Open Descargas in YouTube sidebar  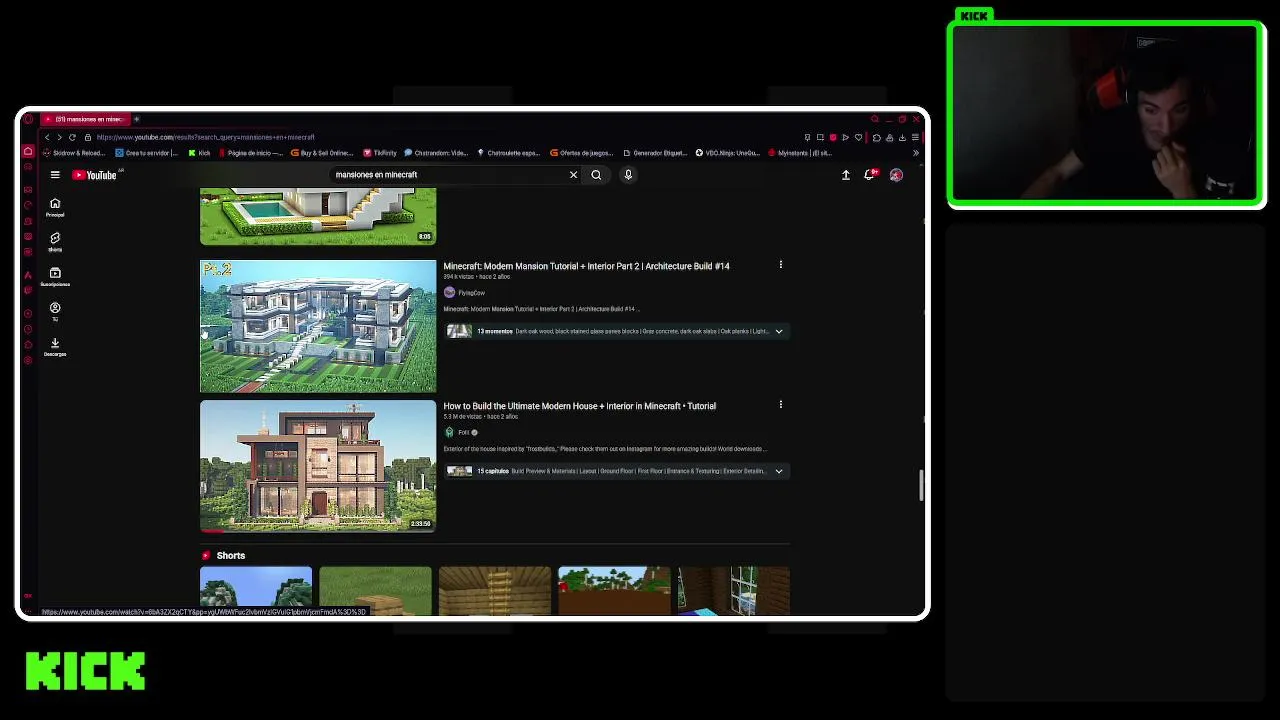click(x=55, y=347)
